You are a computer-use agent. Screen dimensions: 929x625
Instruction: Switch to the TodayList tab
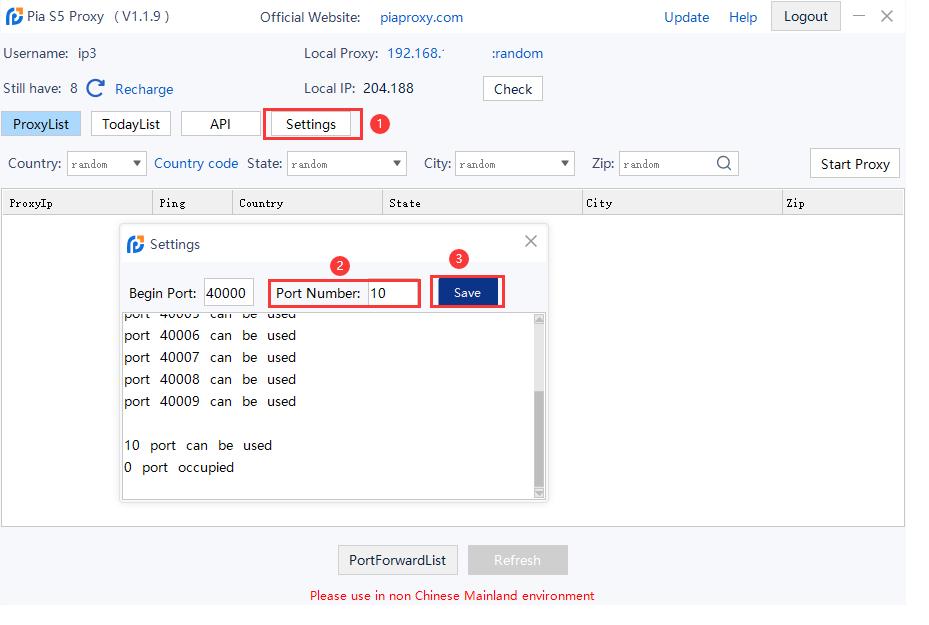(x=131, y=124)
